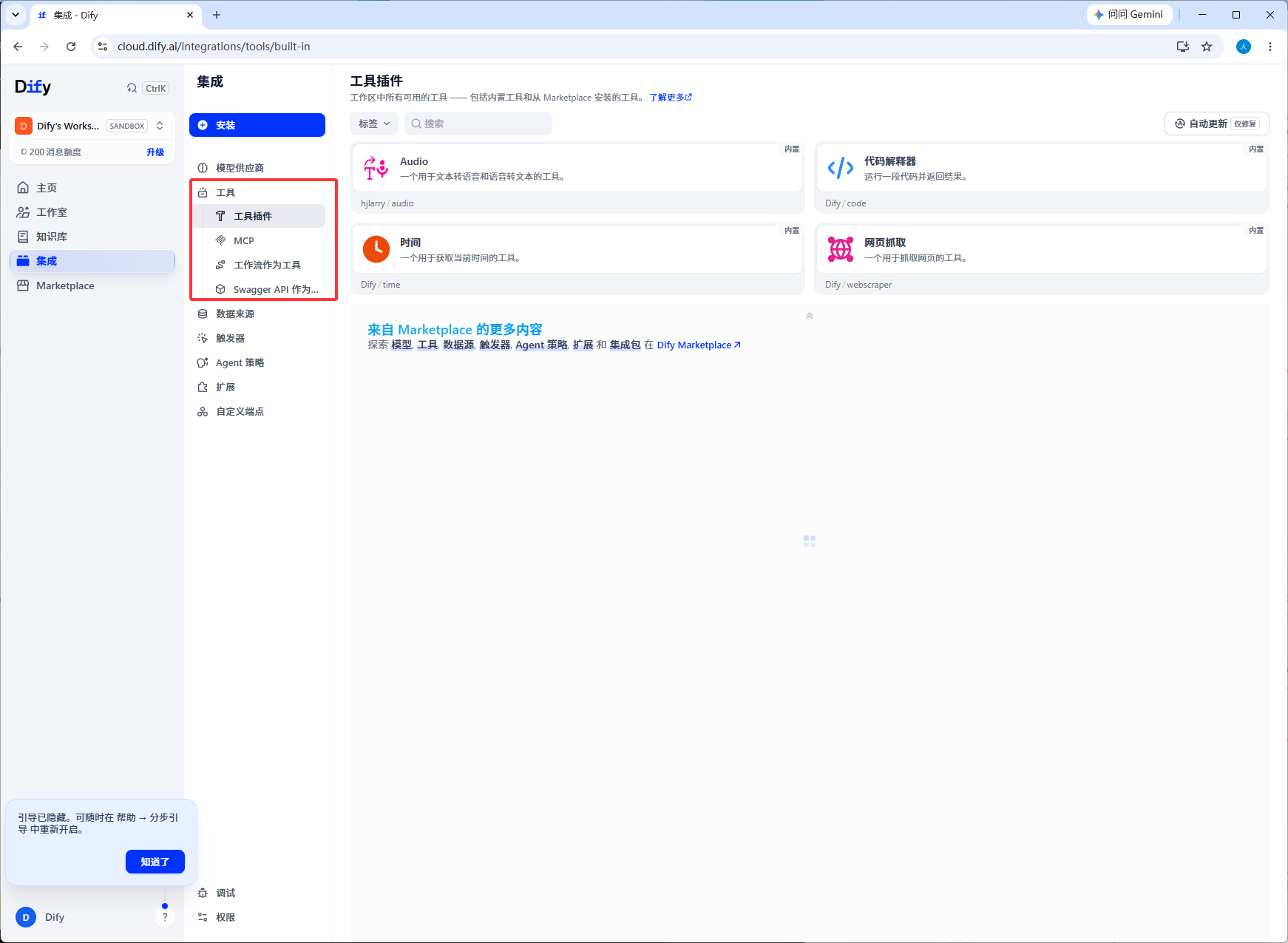Expand the 标签 filter dropdown
The image size is (1288, 943).
[x=374, y=124]
